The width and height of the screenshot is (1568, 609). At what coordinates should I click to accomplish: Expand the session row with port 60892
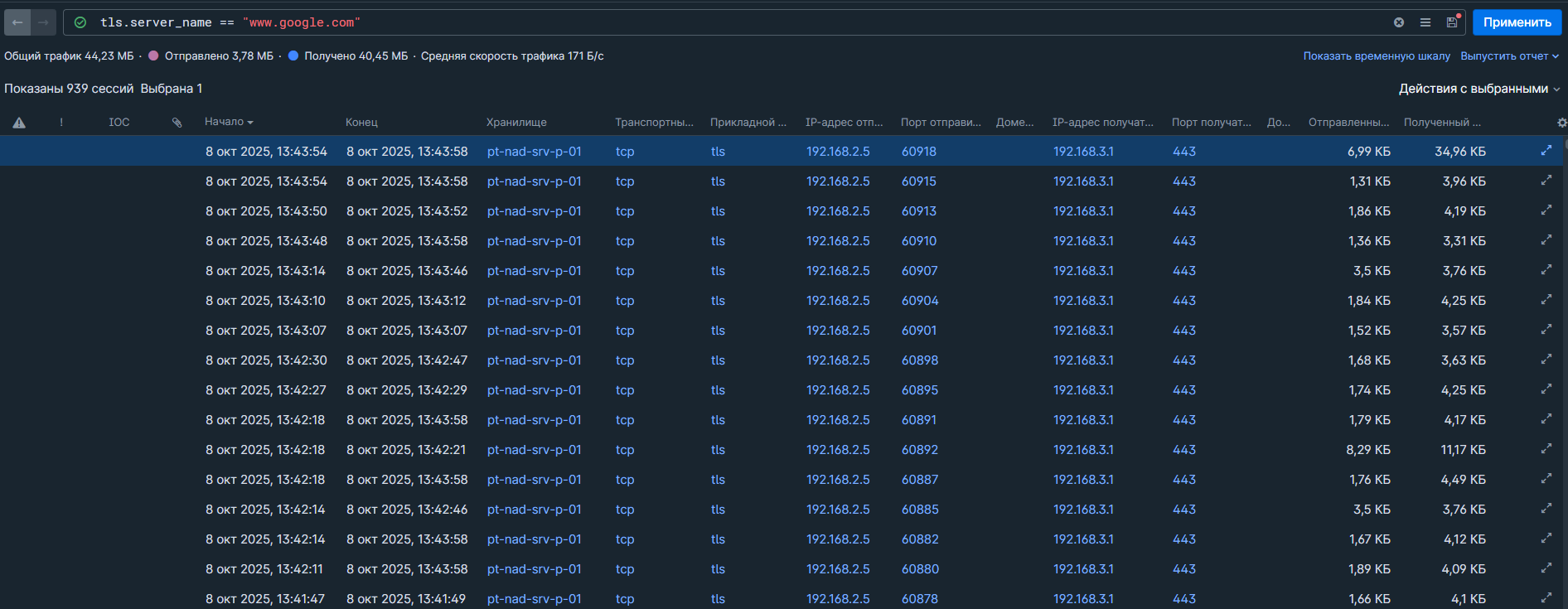pos(1546,449)
